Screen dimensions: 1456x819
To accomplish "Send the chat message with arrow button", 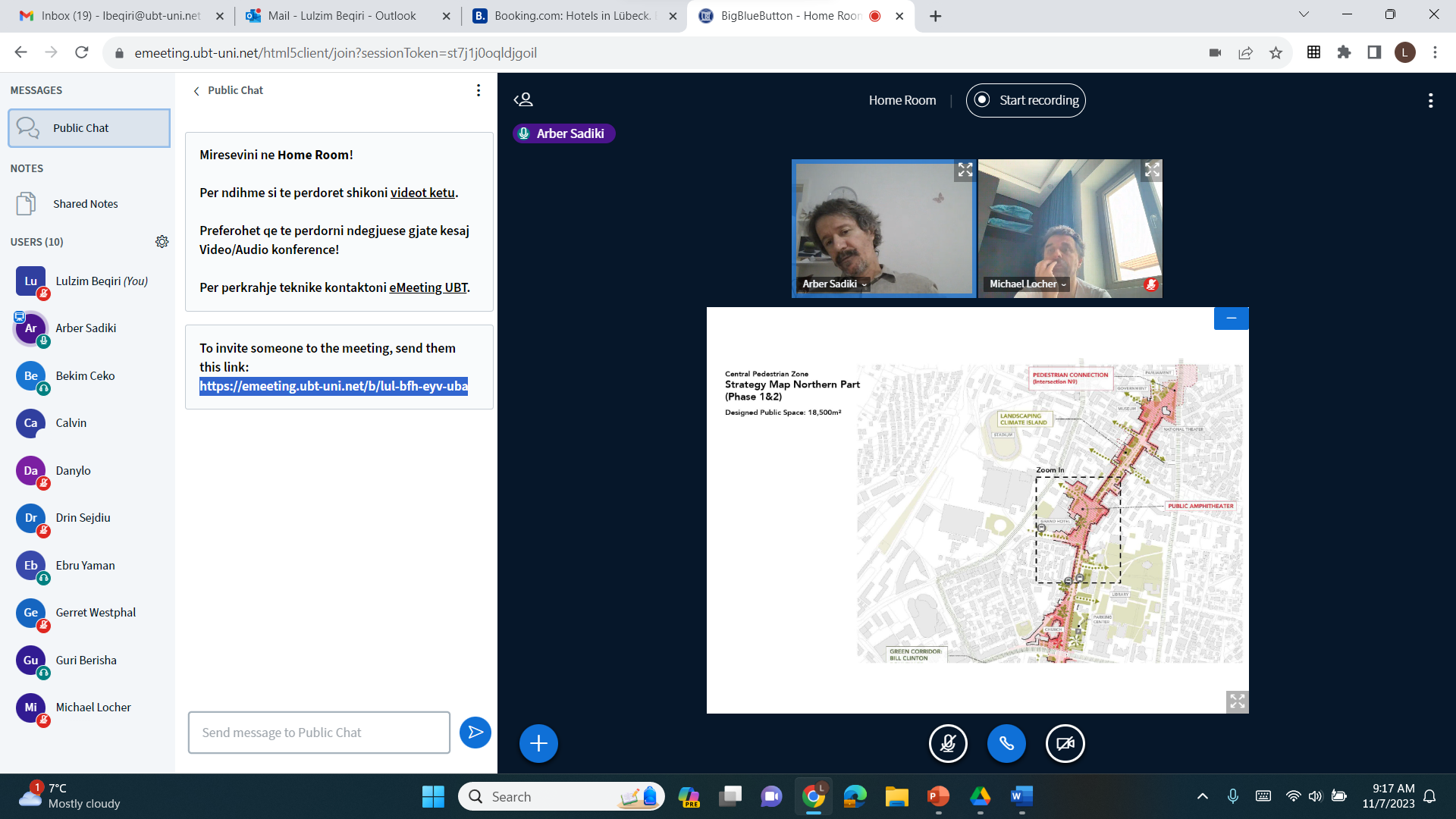I will (x=475, y=733).
